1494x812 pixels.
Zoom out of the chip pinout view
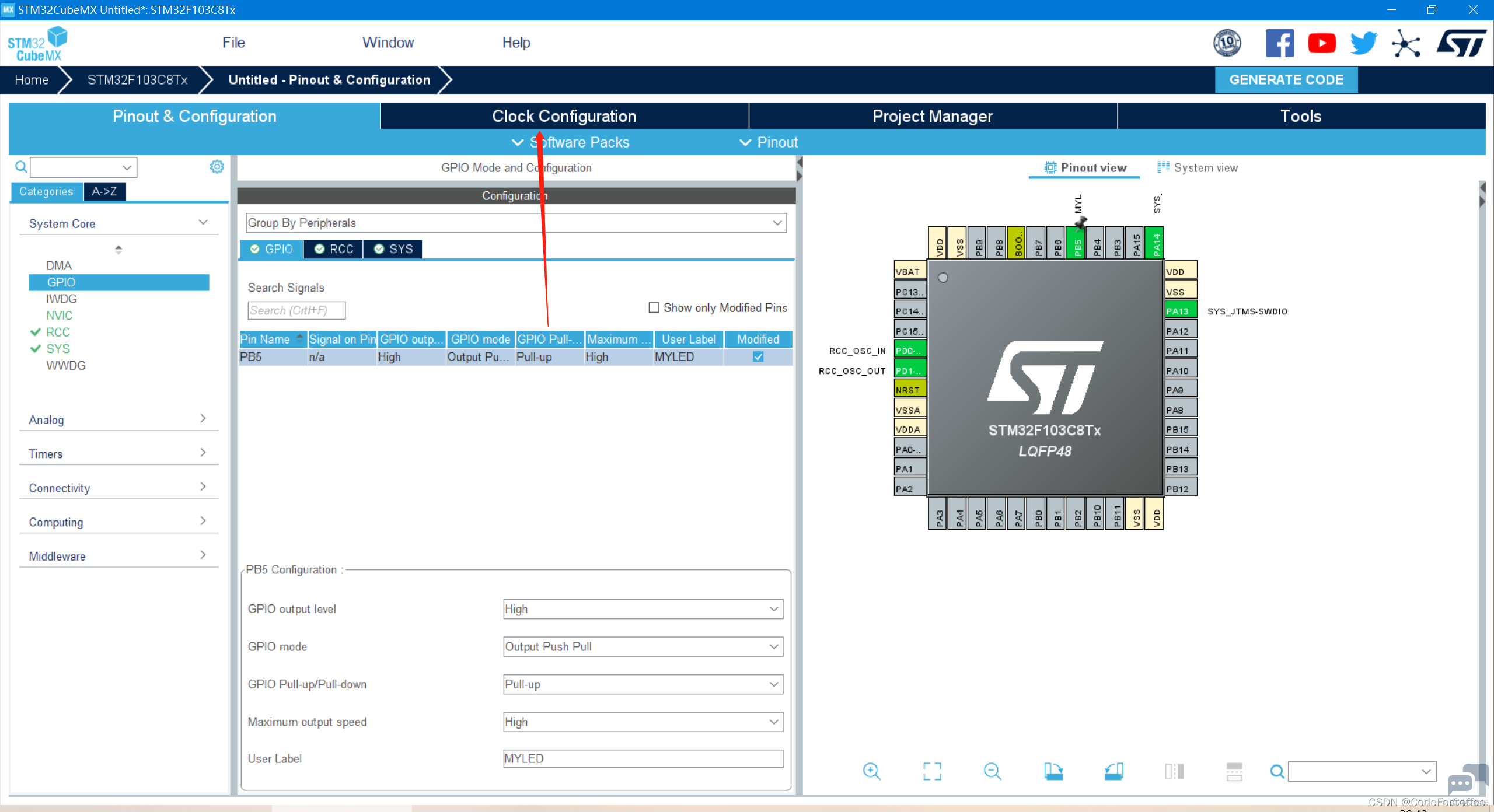pyautogui.click(x=992, y=771)
